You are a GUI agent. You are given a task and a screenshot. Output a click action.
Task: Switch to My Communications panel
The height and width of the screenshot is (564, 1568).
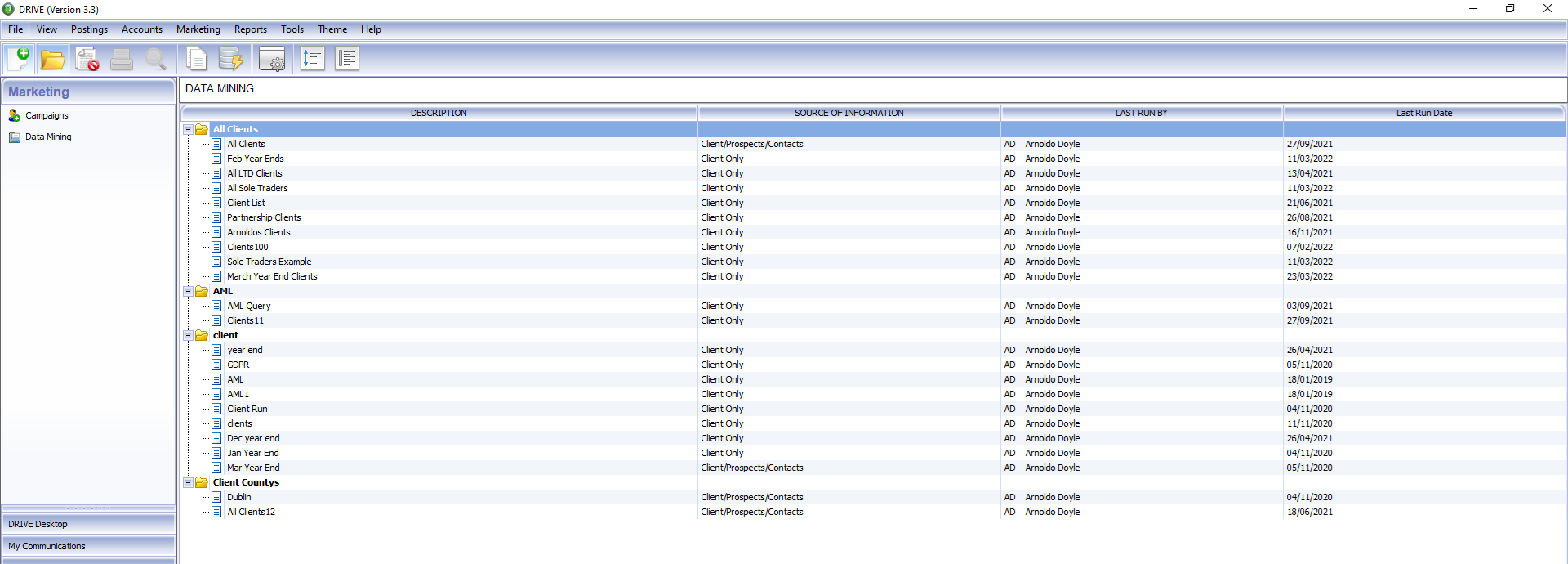click(x=88, y=546)
